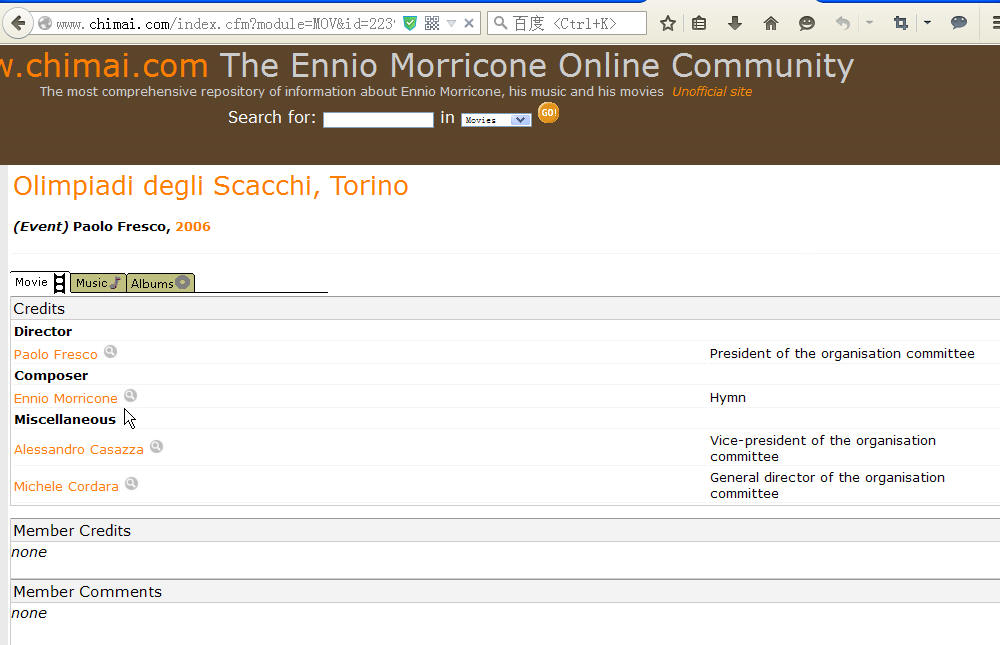
Task: Open the QR code icon in address bar
Action: 432,24
